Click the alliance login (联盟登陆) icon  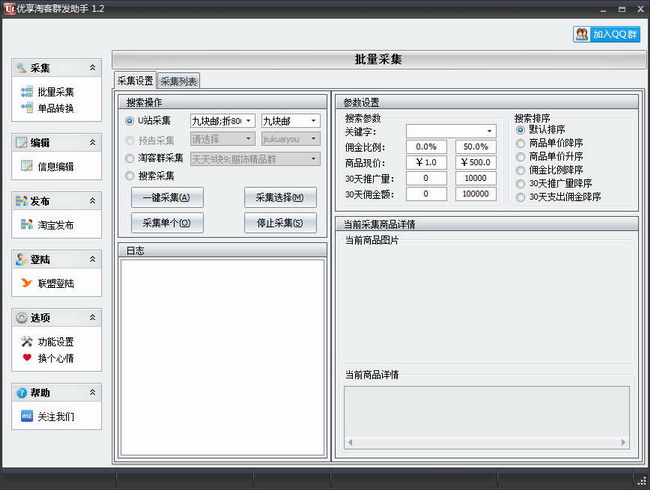[x=27, y=283]
